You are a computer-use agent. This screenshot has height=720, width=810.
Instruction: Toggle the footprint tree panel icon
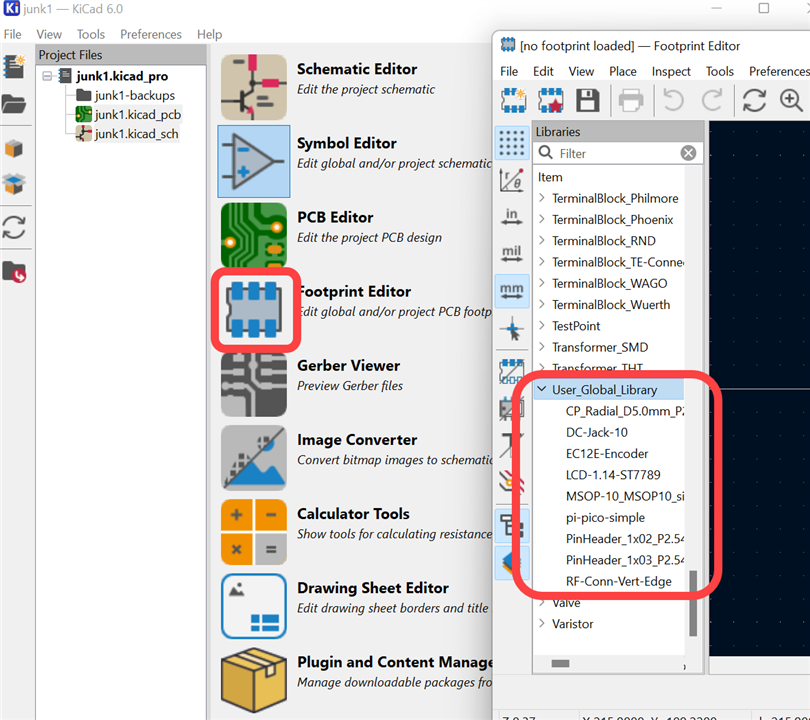512,525
